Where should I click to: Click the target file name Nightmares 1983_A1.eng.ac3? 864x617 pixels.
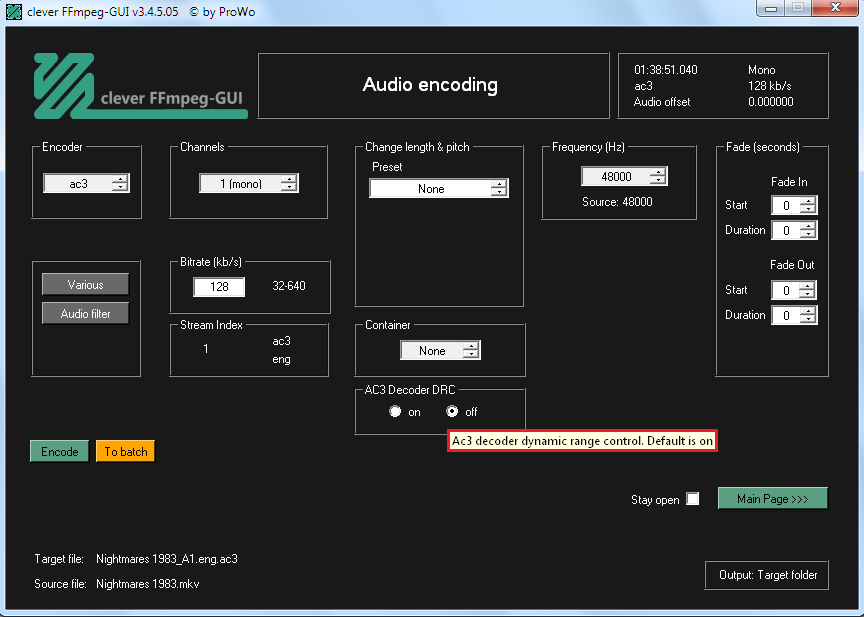[x=167, y=559]
